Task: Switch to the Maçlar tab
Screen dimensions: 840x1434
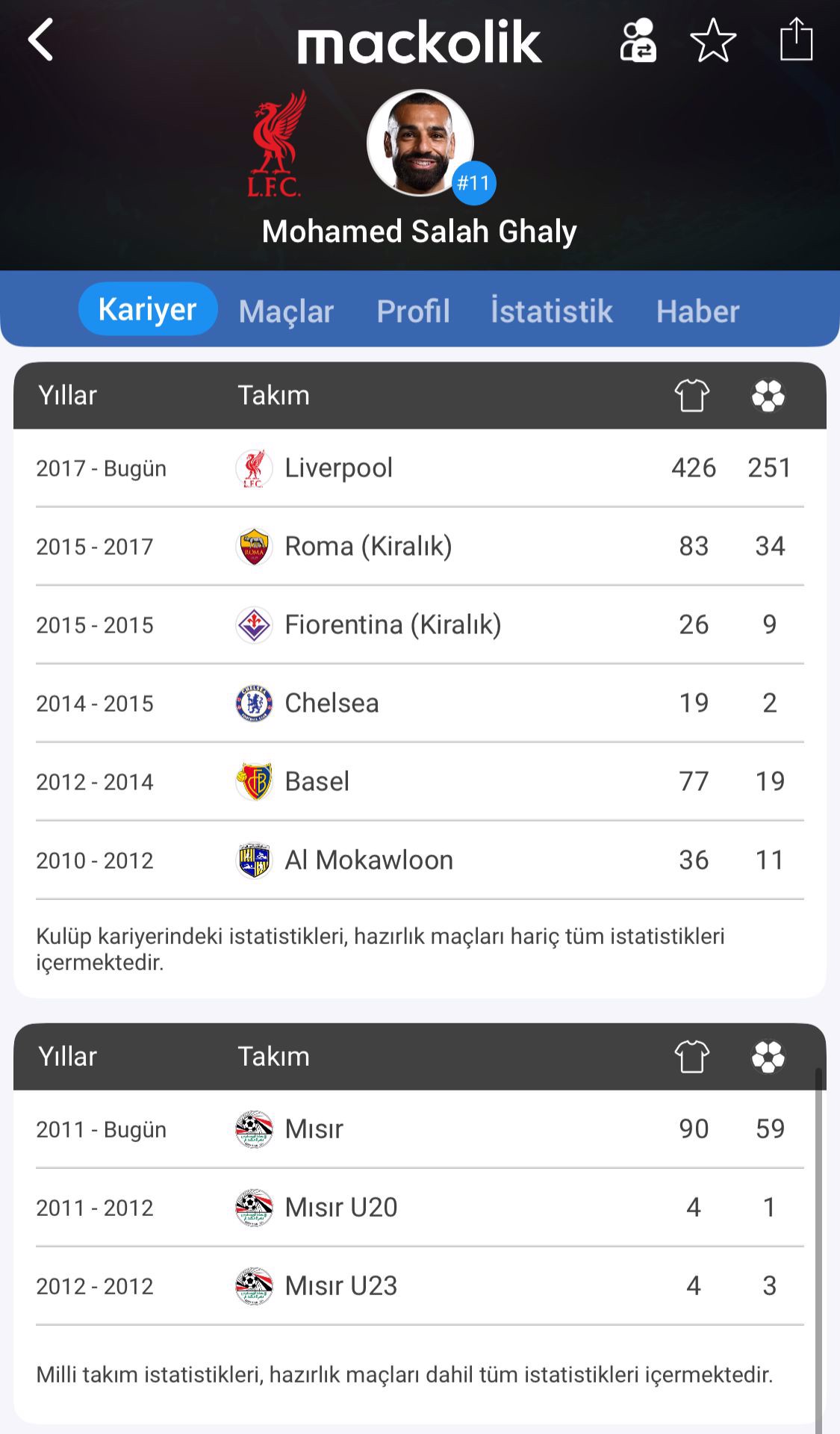Action: 286,311
